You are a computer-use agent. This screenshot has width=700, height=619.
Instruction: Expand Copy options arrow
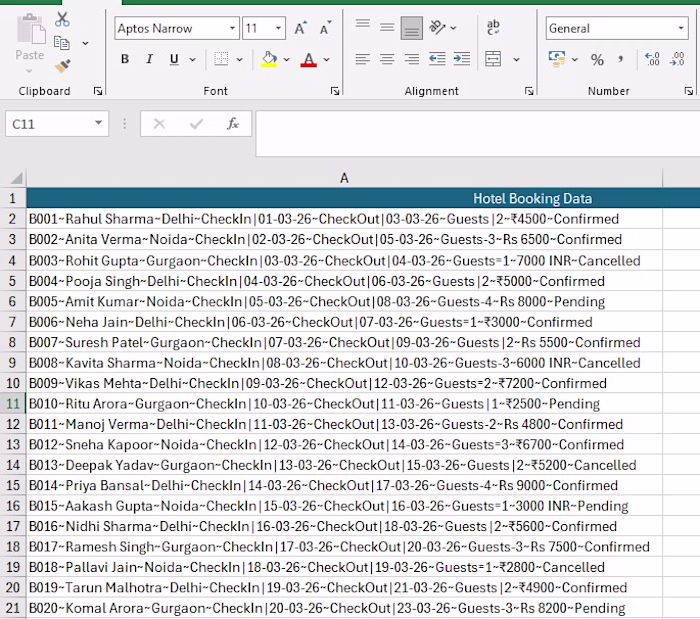click(85, 43)
